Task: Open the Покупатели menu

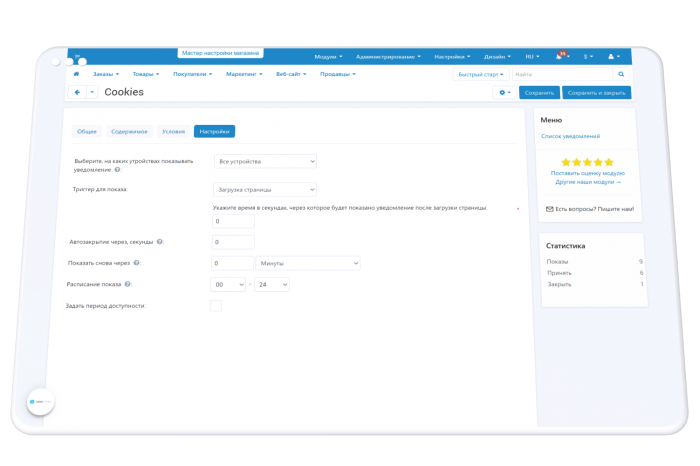Action: [192, 74]
